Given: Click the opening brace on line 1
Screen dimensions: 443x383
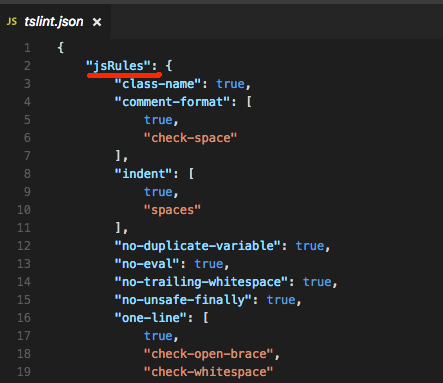Looking at the screenshot, I should pyautogui.click(x=60, y=48).
